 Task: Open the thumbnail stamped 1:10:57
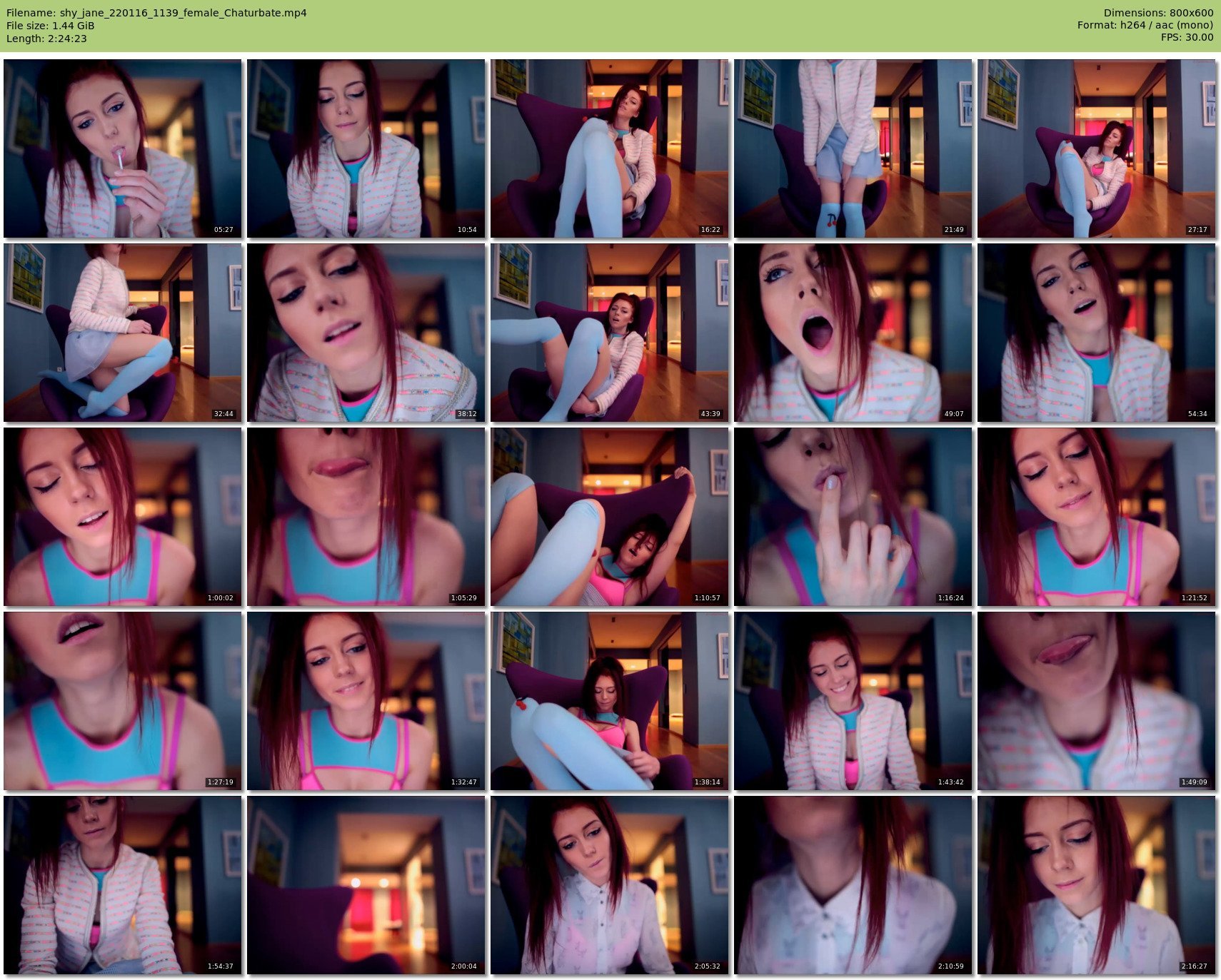click(x=610, y=517)
